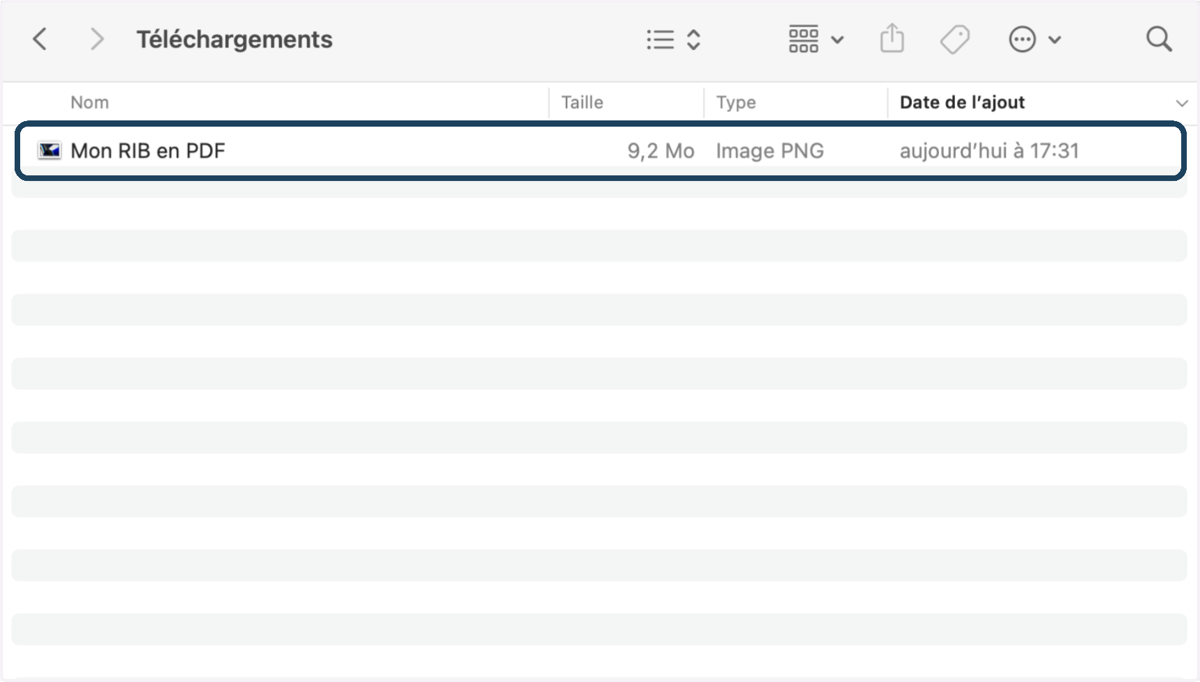The width and height of the screenshot is (1200, 682).
Task: Toggle sort direction chevron on date column
Action: pyautogui.click(x=1182, y=103)
